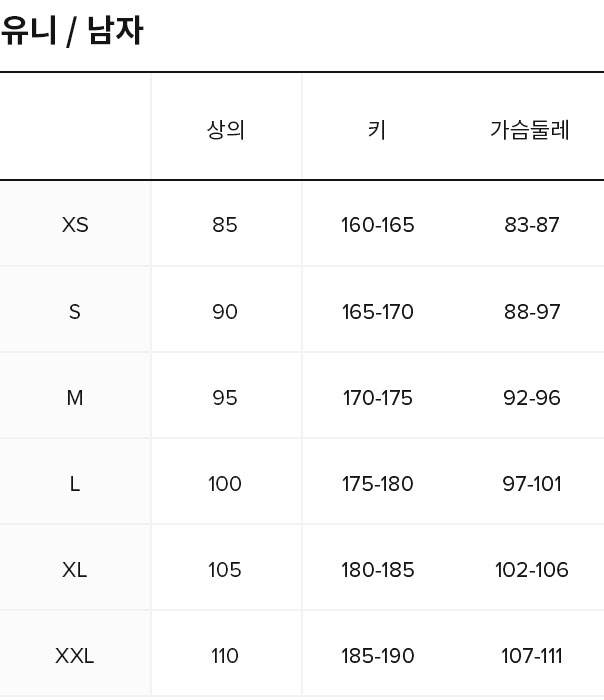This screenshot has height=700, width=604.
Task: Click the 175-180 height cell
Action: pyautogui.click(x=377, y=484)
